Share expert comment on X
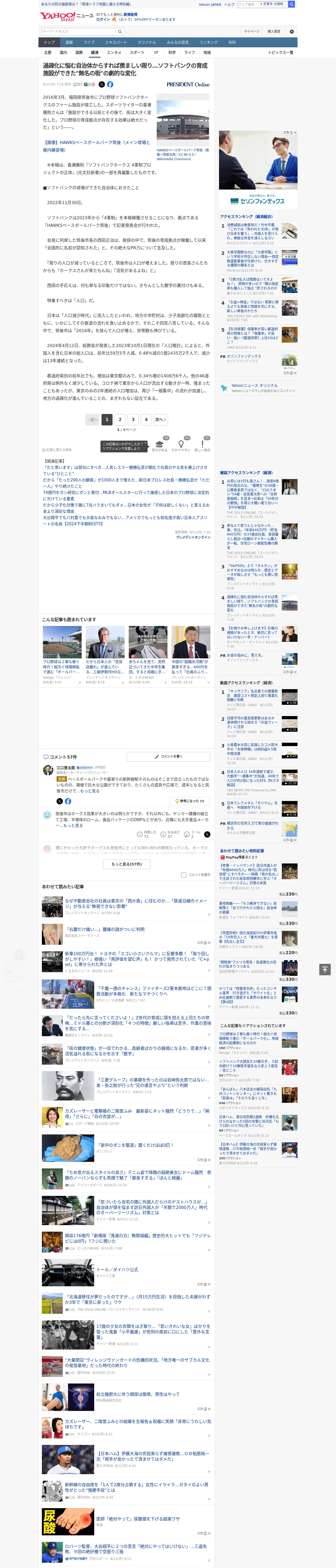The image size is (336, 1568). coord(59,801)
